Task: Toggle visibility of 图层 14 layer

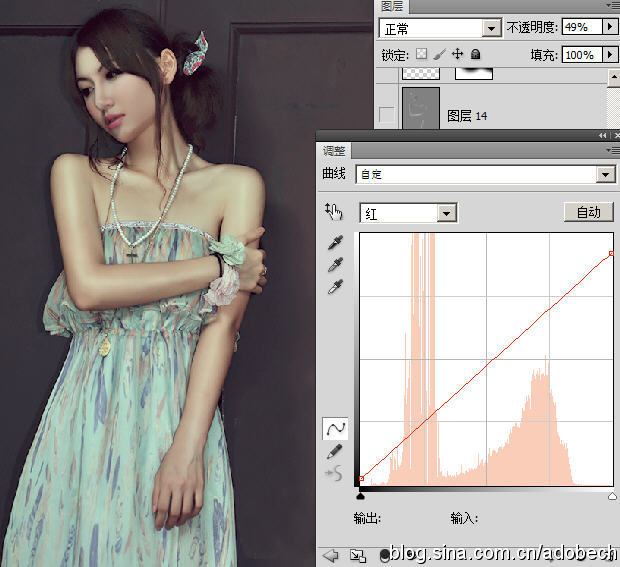Action: 388,116
